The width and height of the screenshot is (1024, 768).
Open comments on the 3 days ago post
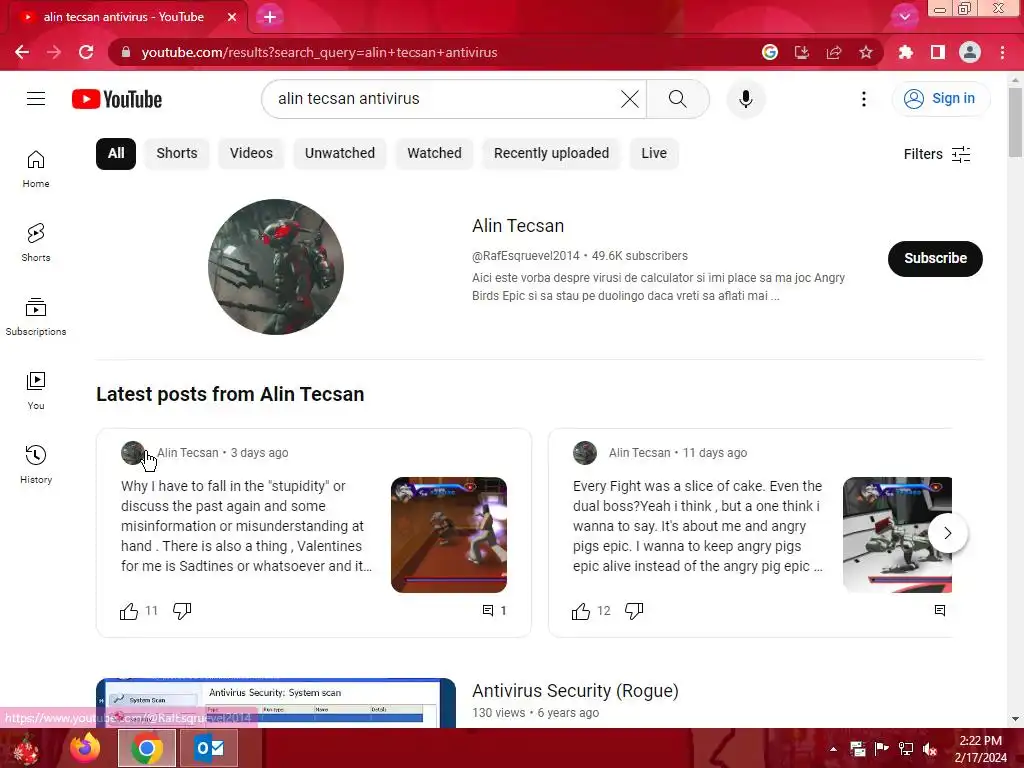point(494,611)
